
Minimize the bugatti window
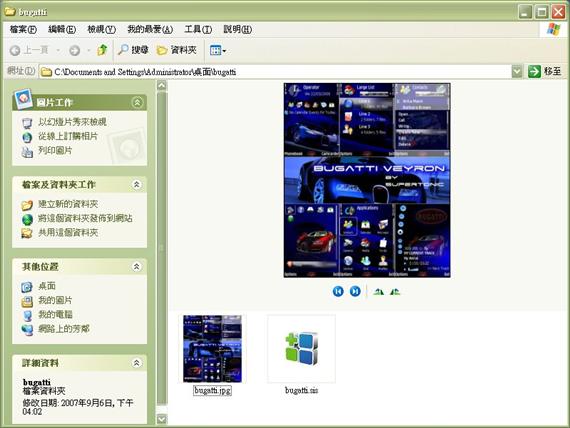tap(525, 12)
